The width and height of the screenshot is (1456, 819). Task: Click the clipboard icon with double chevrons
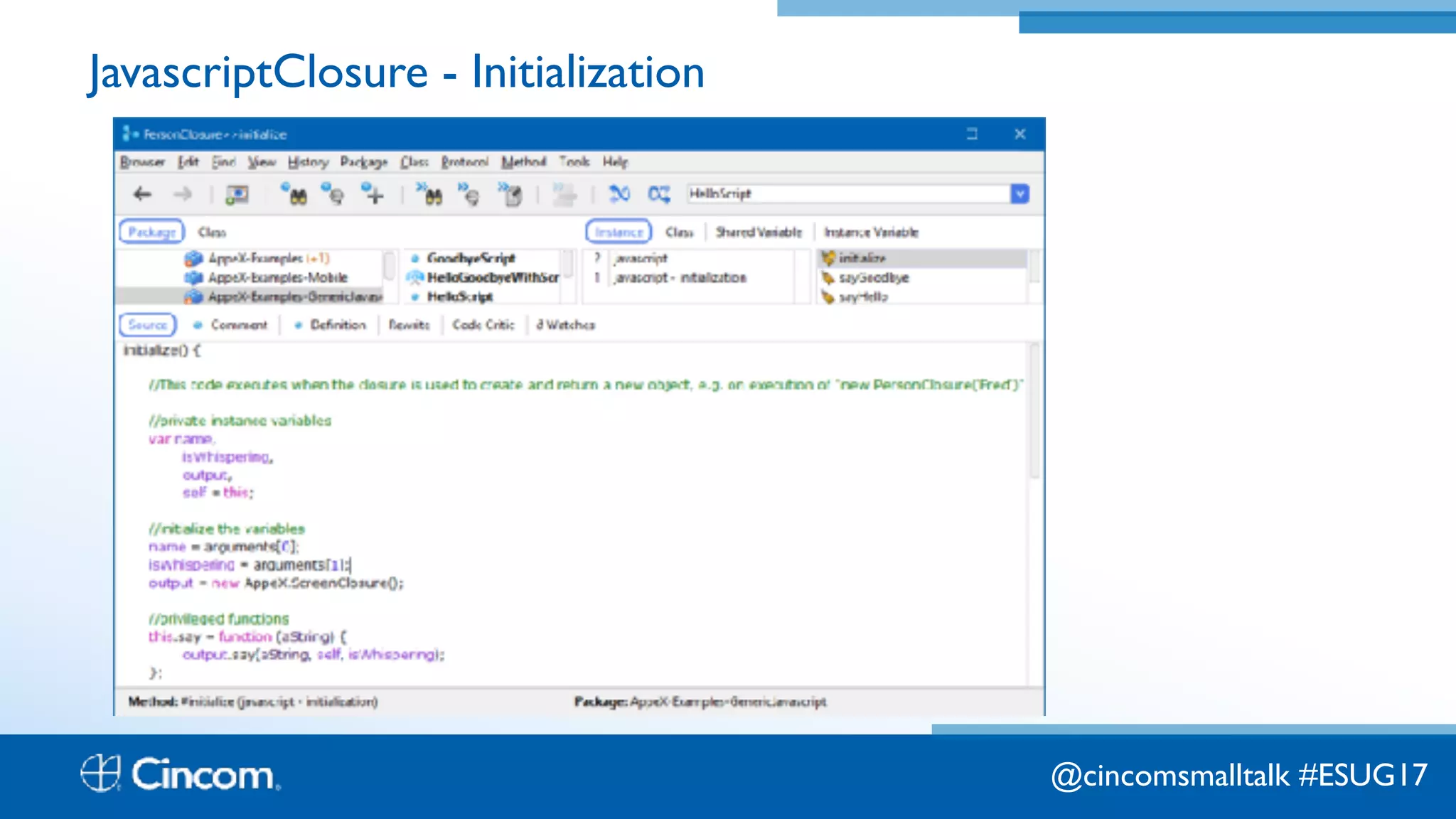[x=510, y=193]
